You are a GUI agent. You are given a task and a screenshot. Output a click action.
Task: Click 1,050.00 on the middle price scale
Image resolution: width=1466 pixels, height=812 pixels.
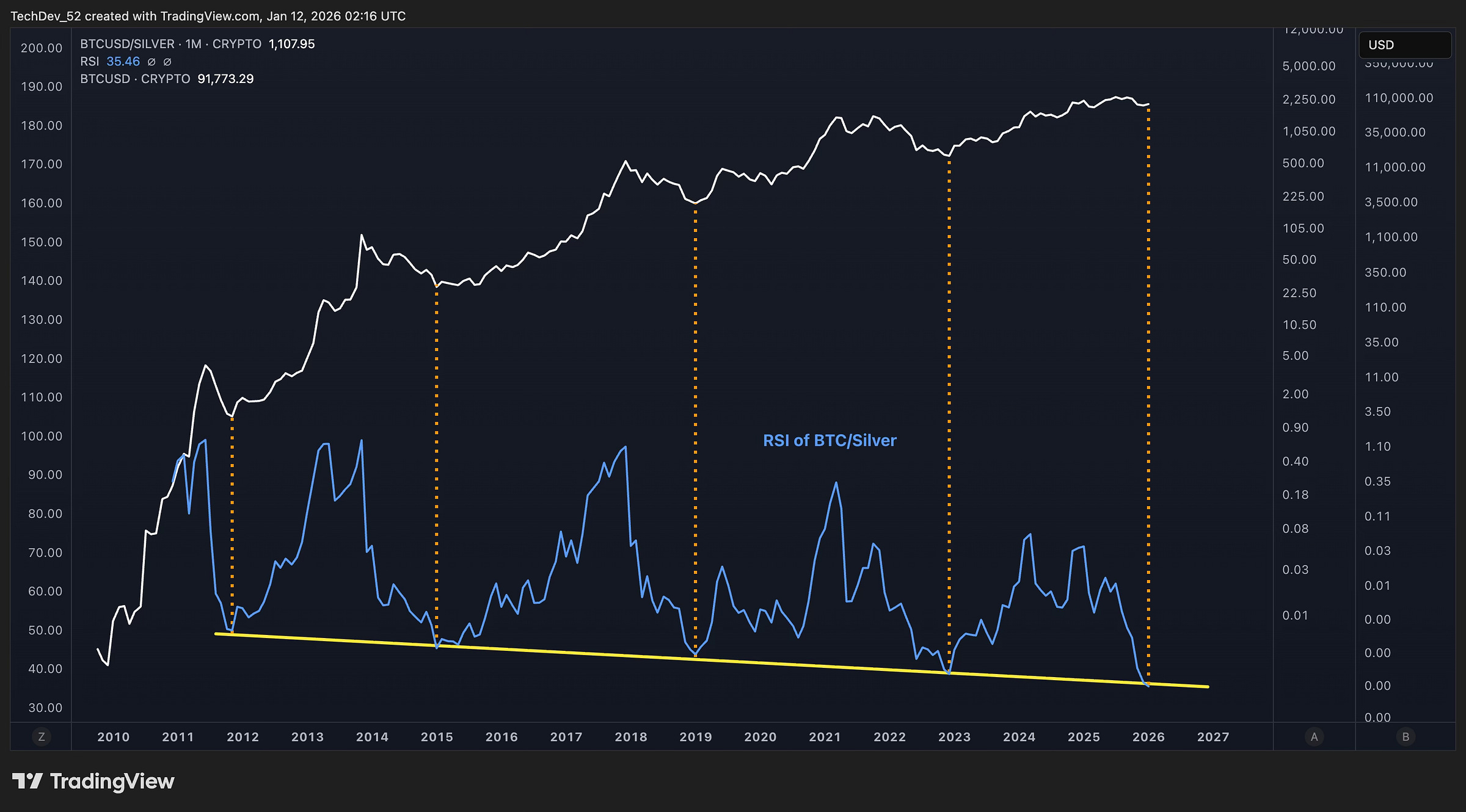point(1309,131)
